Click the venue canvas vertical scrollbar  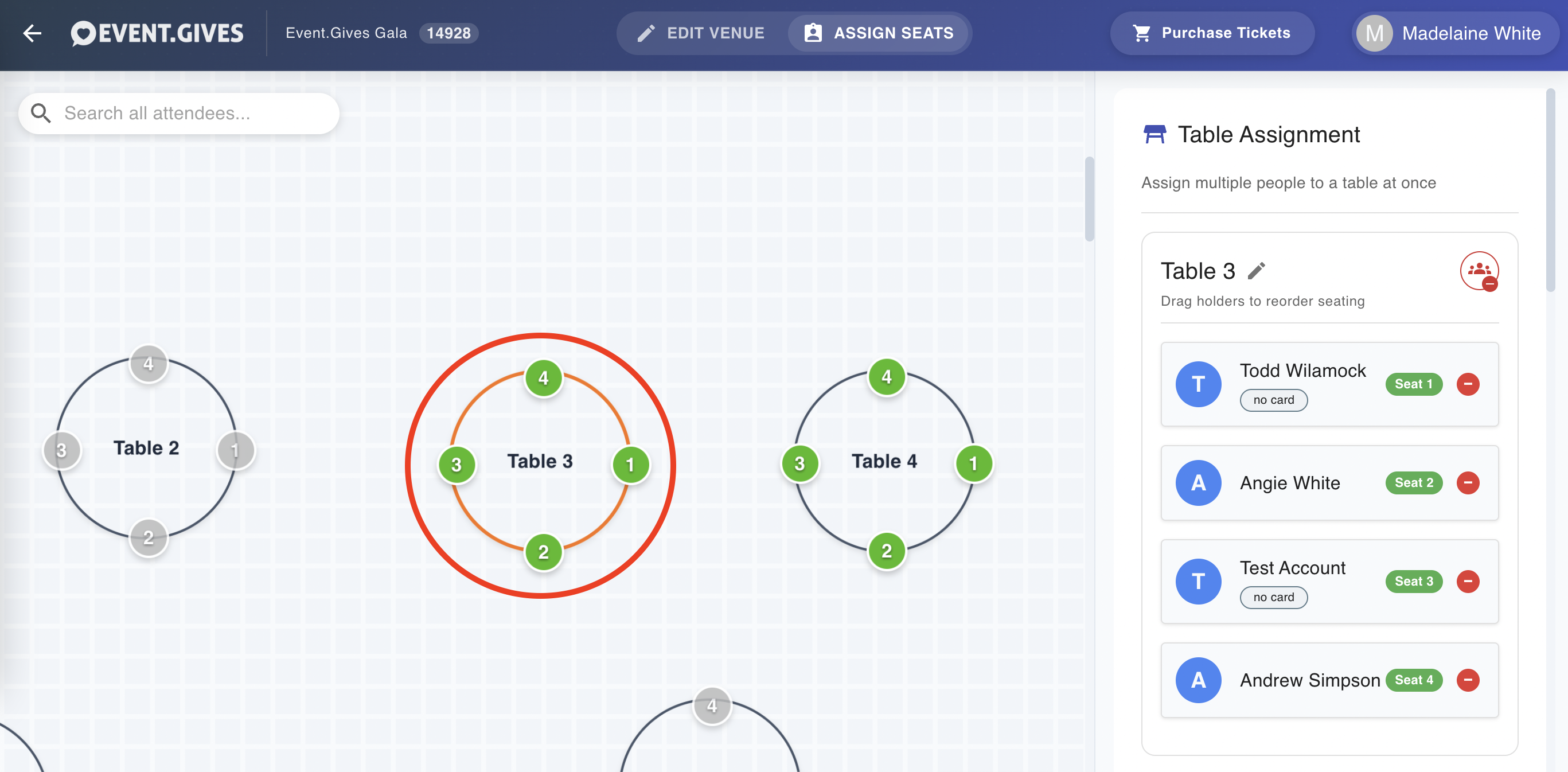(x=1089, y=200)
